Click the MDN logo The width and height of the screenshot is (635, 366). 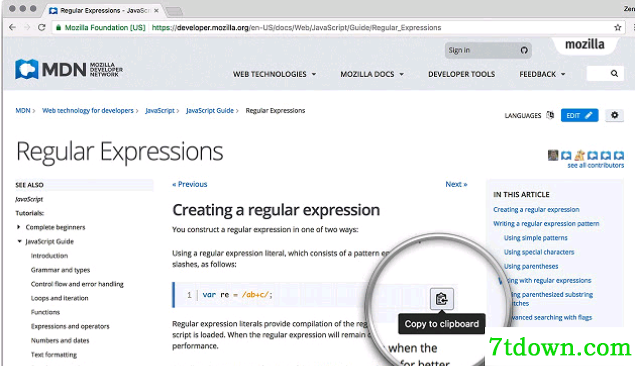pyautogui.click(x=69, y=69)
